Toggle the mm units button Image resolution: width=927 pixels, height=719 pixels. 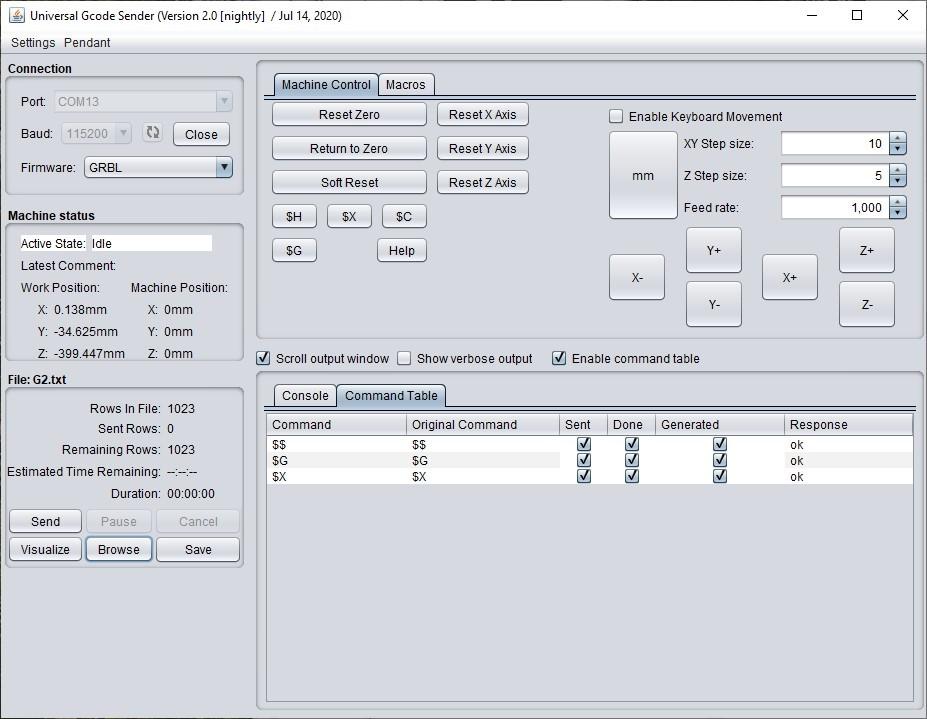pyautogui.click(x=643, y=176)
